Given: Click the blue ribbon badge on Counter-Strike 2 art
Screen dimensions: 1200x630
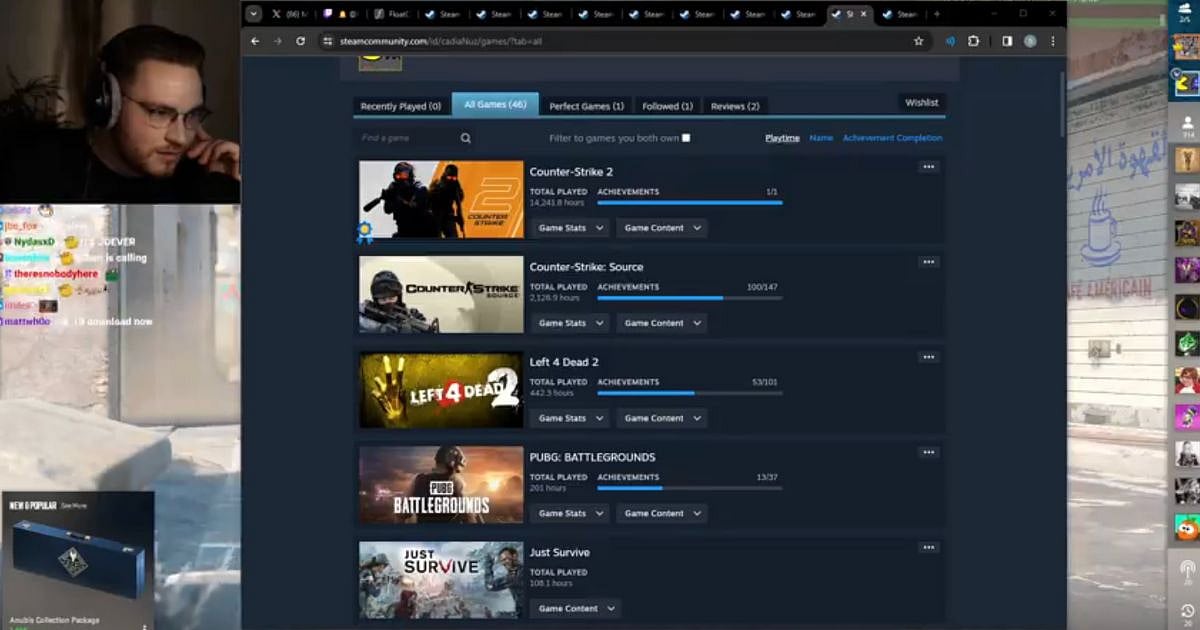Looking at the screenshot, I should point(365,232).
